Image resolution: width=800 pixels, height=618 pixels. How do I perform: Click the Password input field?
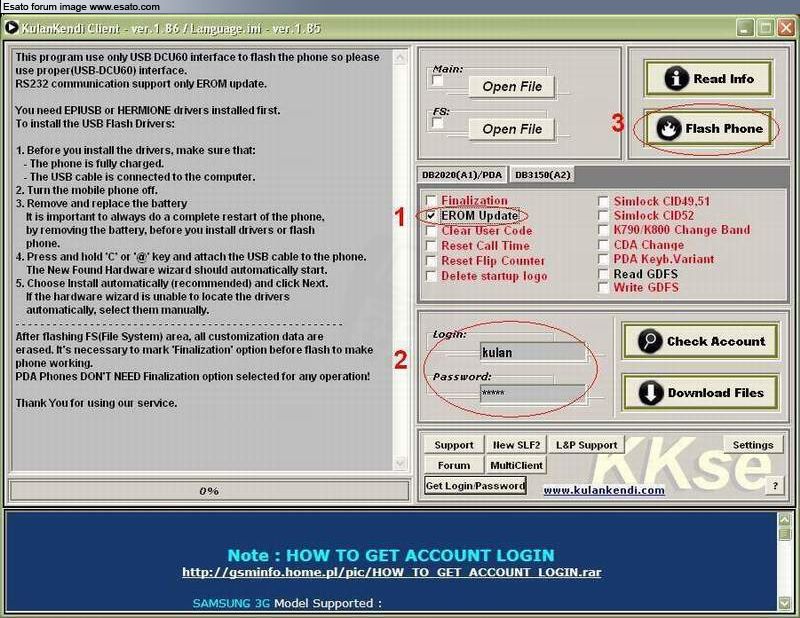(532, 393)
